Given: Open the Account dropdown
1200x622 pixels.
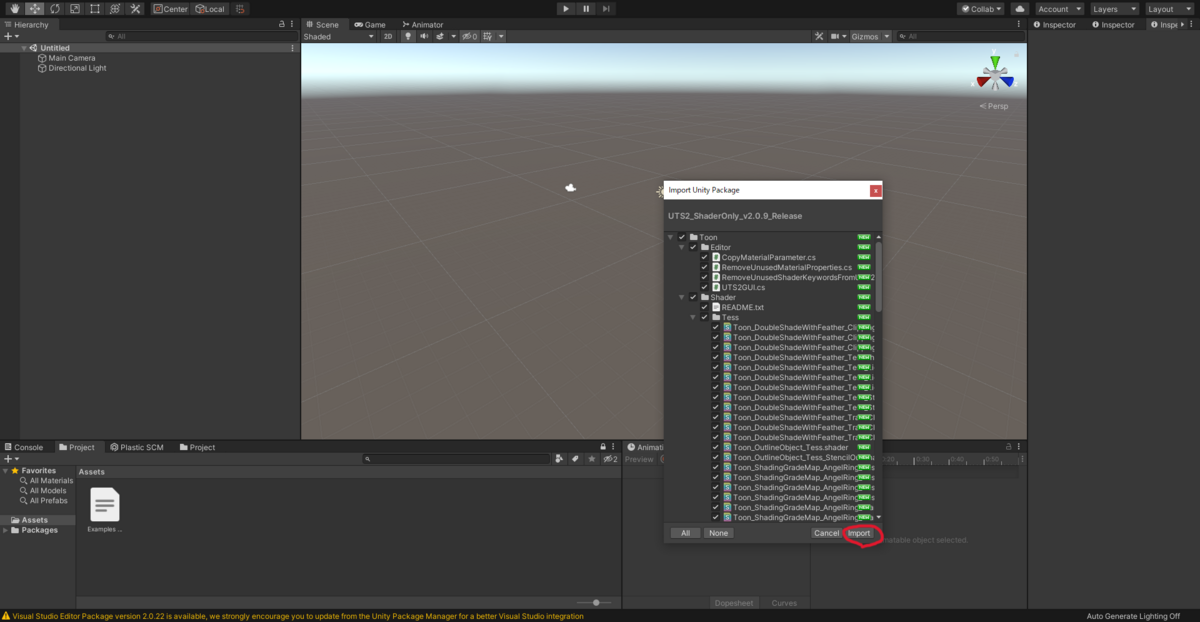Looking at the screenshot, I should [1058, 9].
